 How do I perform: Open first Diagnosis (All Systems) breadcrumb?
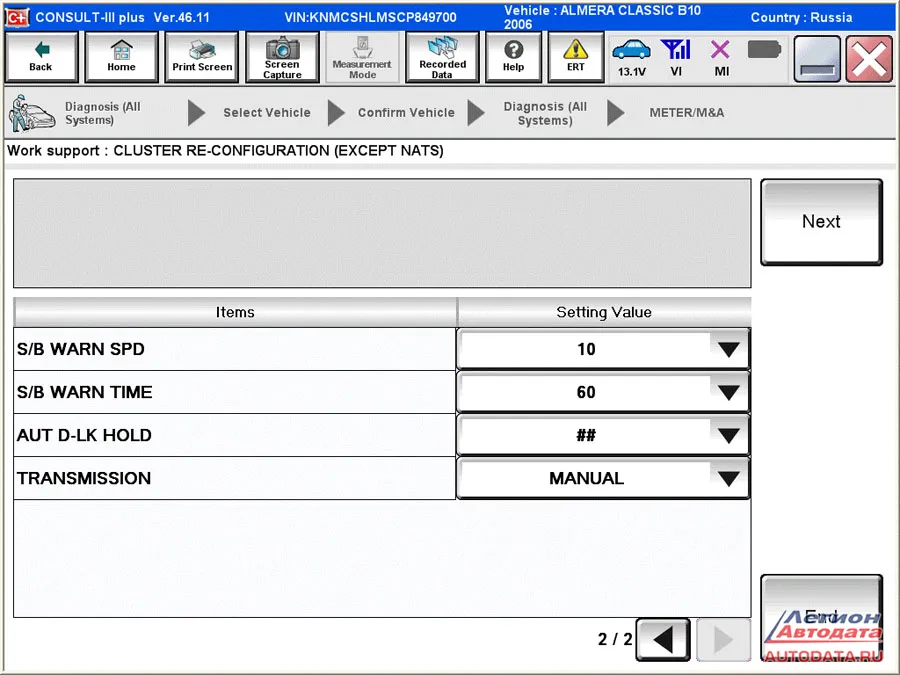(x=102, y=113)
